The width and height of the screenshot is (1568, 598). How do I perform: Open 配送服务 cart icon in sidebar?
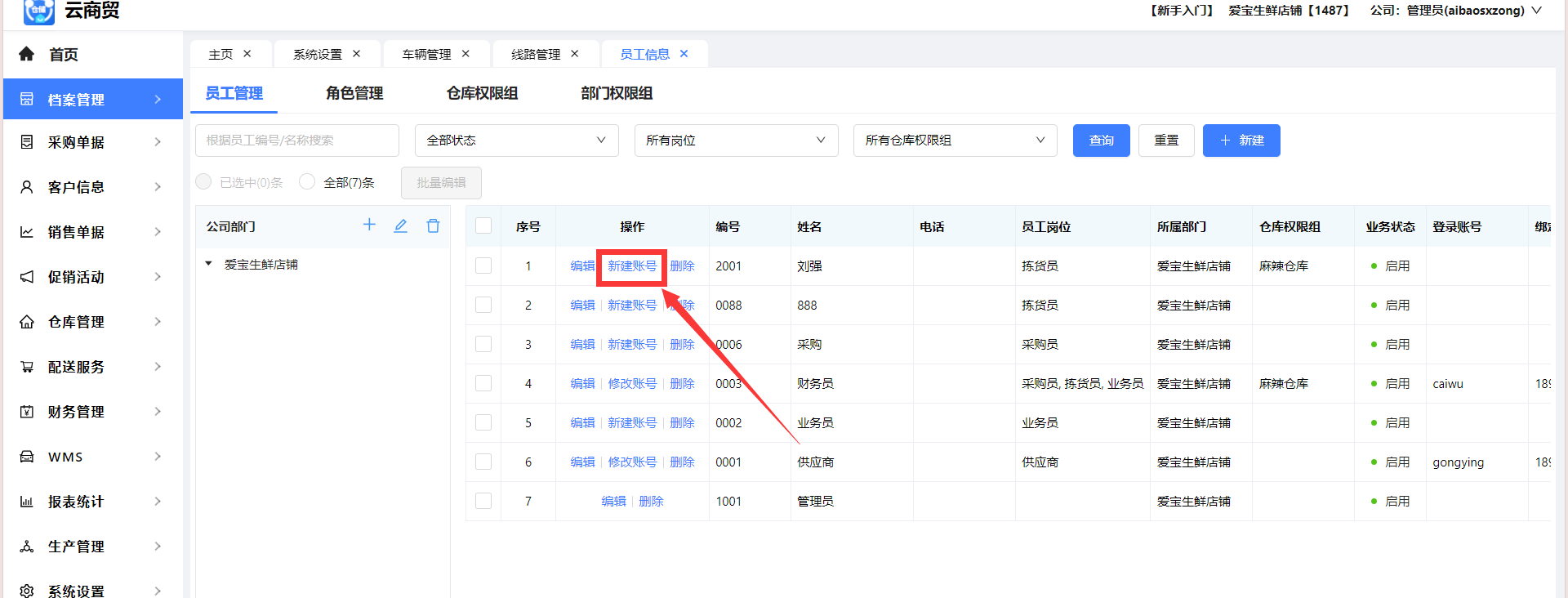click(27, 367)
